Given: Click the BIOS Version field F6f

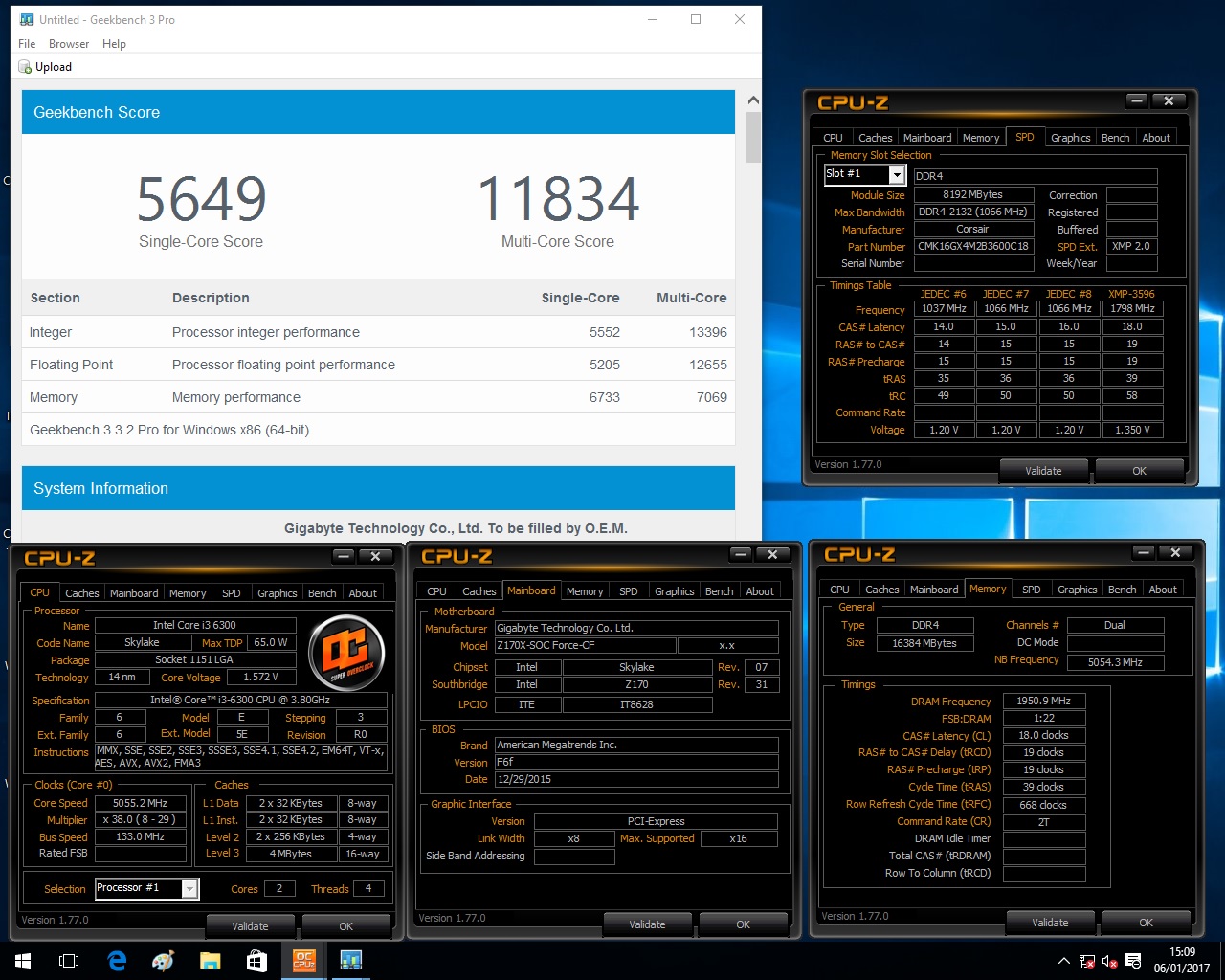Looking at the screenshot, I should pos(636,762).
